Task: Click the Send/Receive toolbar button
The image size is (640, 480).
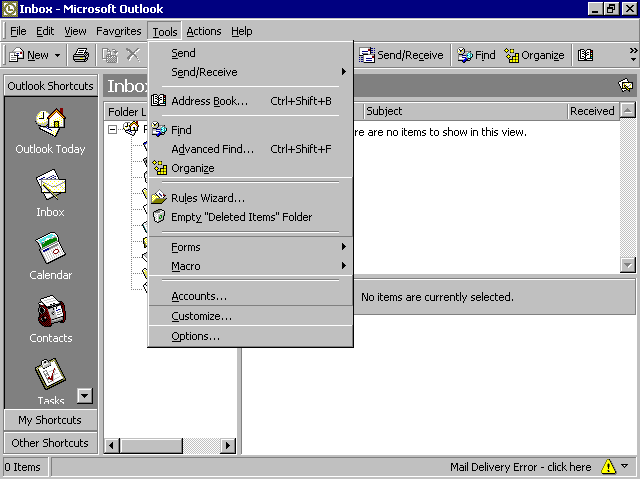Action: pyautogui.click(x=401, y=55)
